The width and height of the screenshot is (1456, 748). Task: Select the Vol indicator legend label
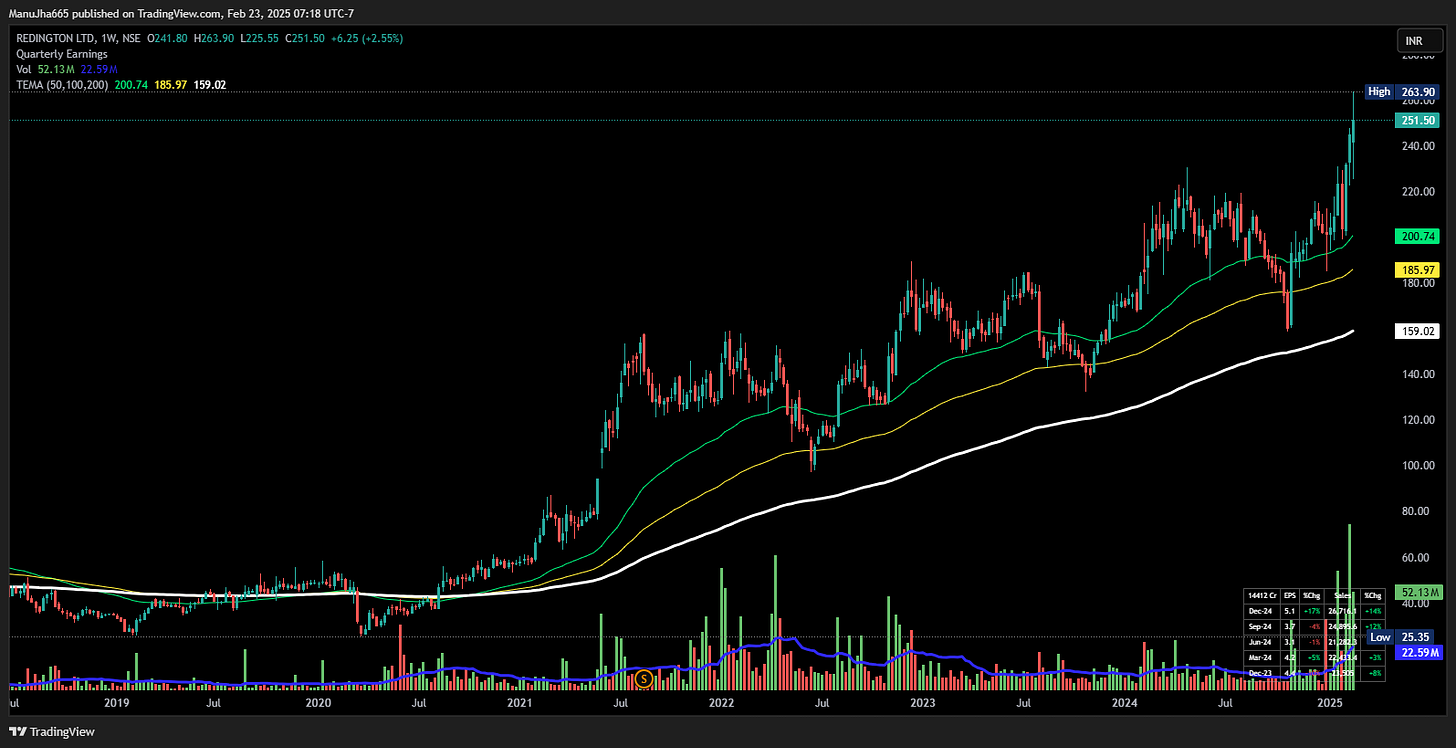pyautogui.click(x=24, y=69)
